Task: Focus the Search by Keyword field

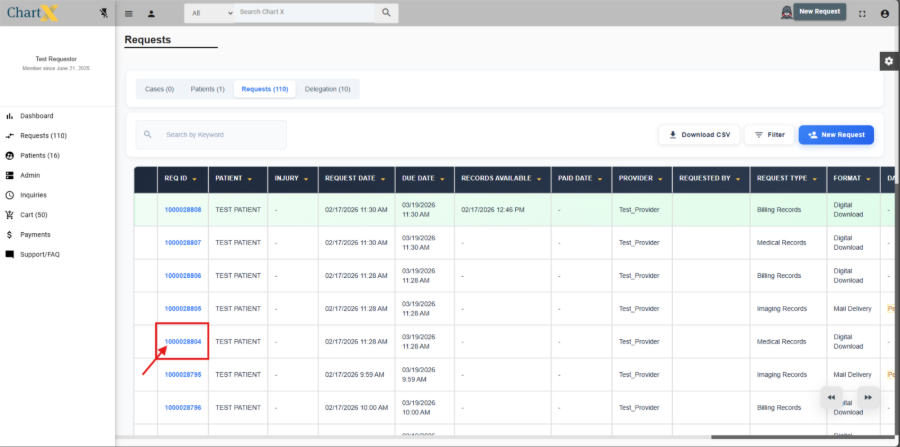Action: pyautogui.click(x=211, y=135)
